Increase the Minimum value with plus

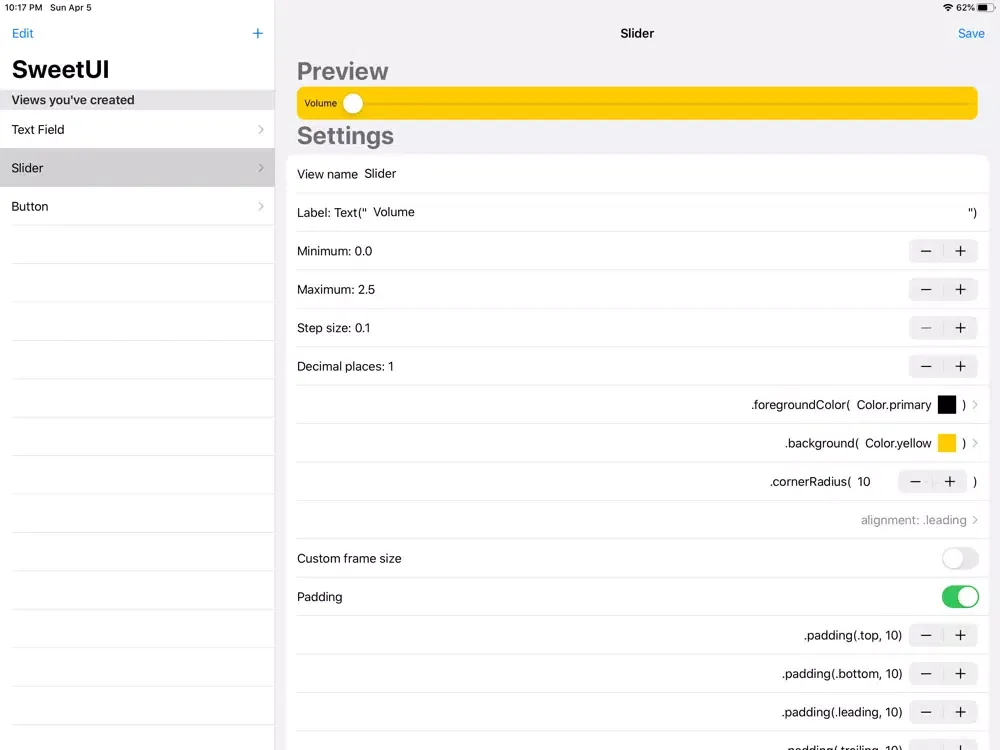(960, 251)
